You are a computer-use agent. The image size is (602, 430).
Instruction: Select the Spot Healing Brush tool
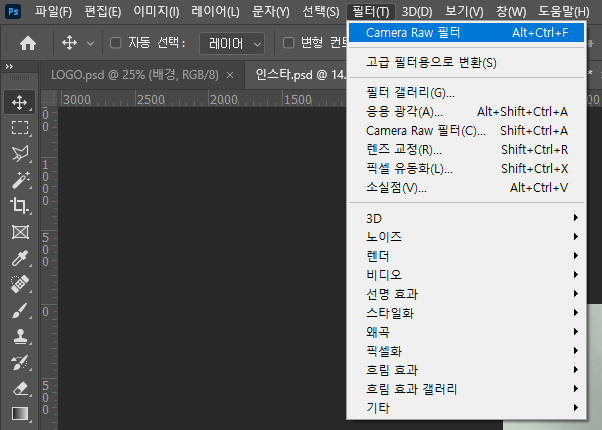click(20, 284)
